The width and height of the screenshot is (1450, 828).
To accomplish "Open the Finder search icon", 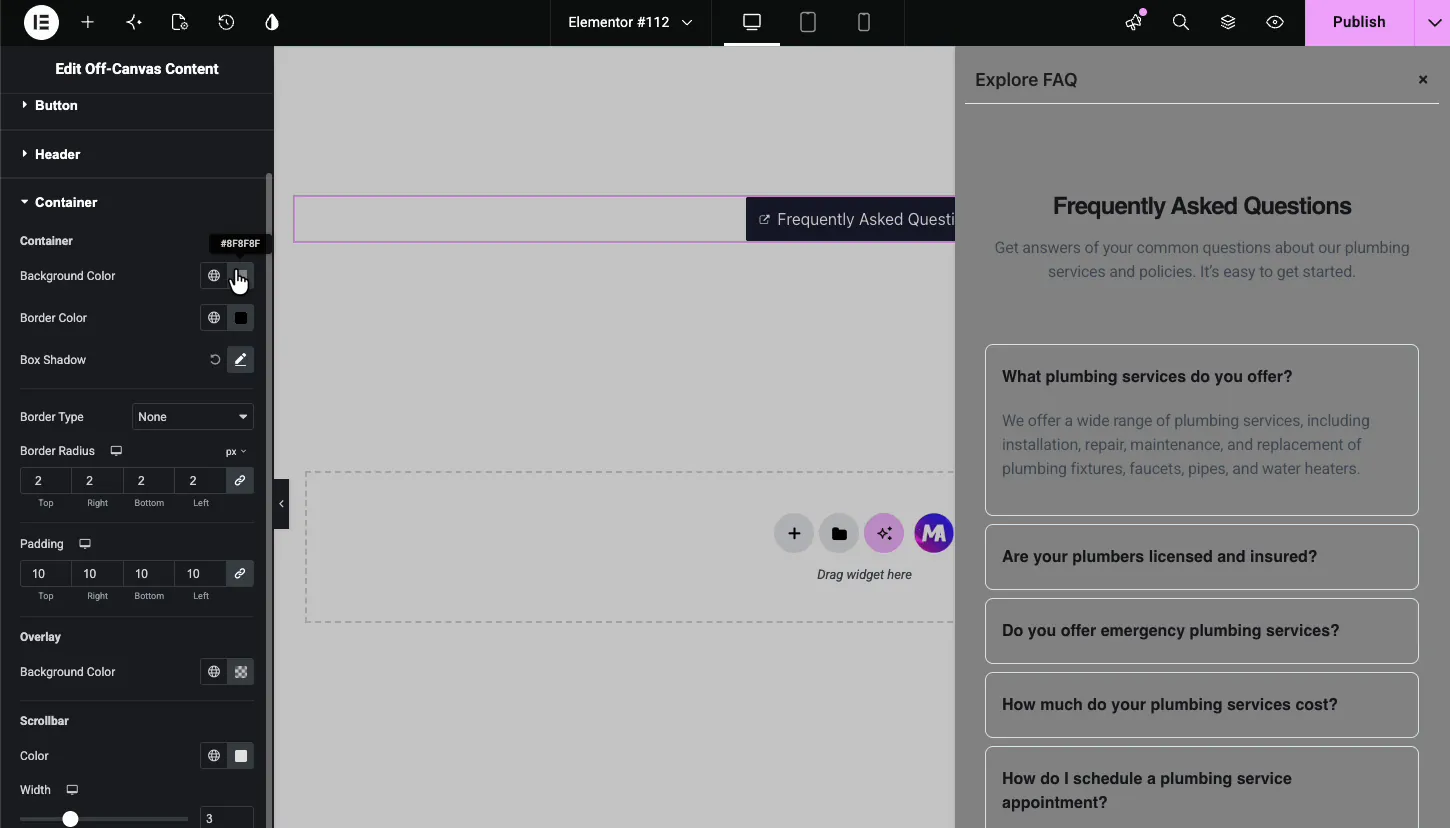I will click(1181, 22).
